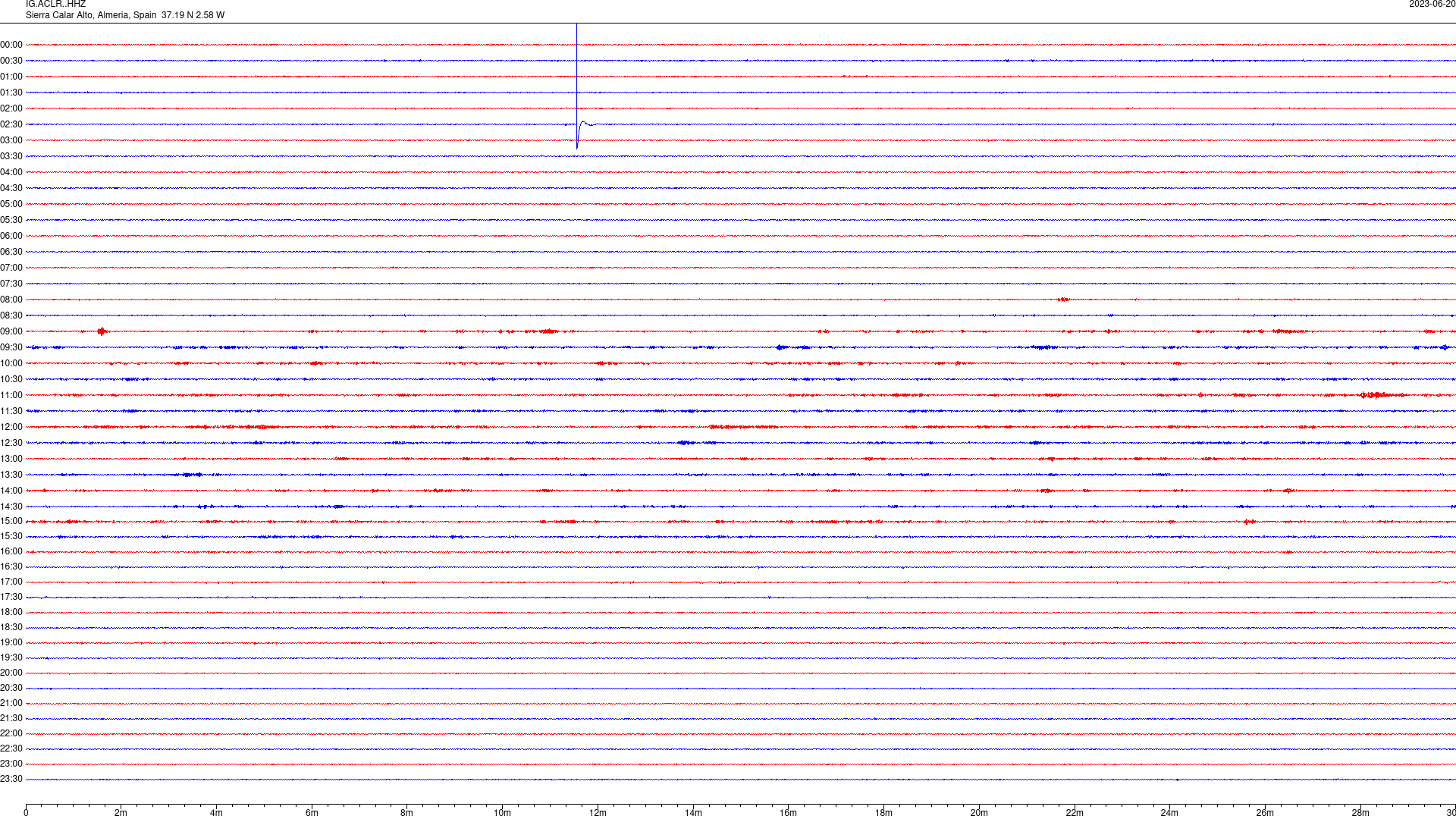Click the 16m tick on the time axis
The image size is (1456, 819).
click(x=789, y=813)
